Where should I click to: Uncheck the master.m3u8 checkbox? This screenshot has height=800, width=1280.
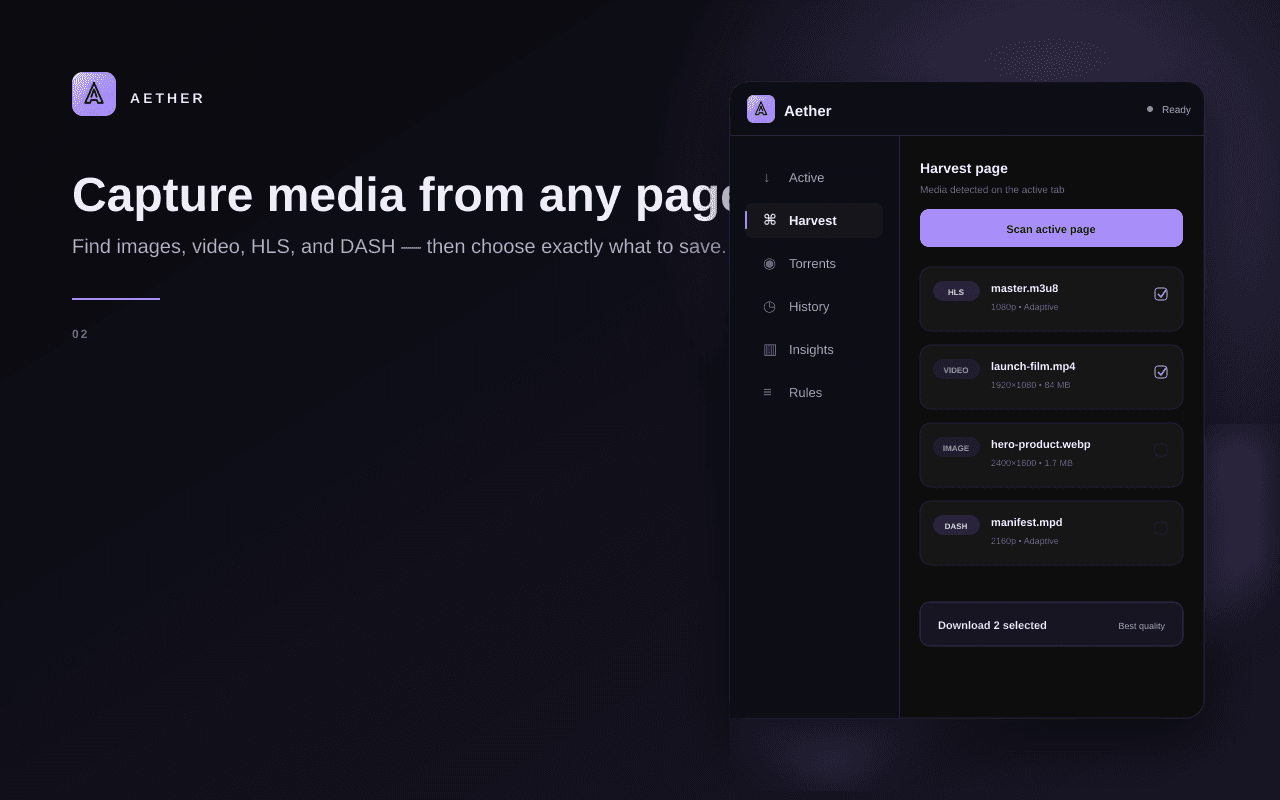1161,294
